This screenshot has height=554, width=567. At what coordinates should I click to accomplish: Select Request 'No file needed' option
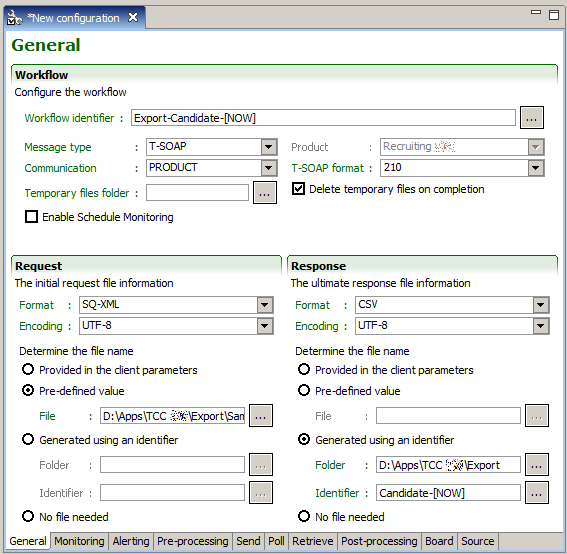28,516
